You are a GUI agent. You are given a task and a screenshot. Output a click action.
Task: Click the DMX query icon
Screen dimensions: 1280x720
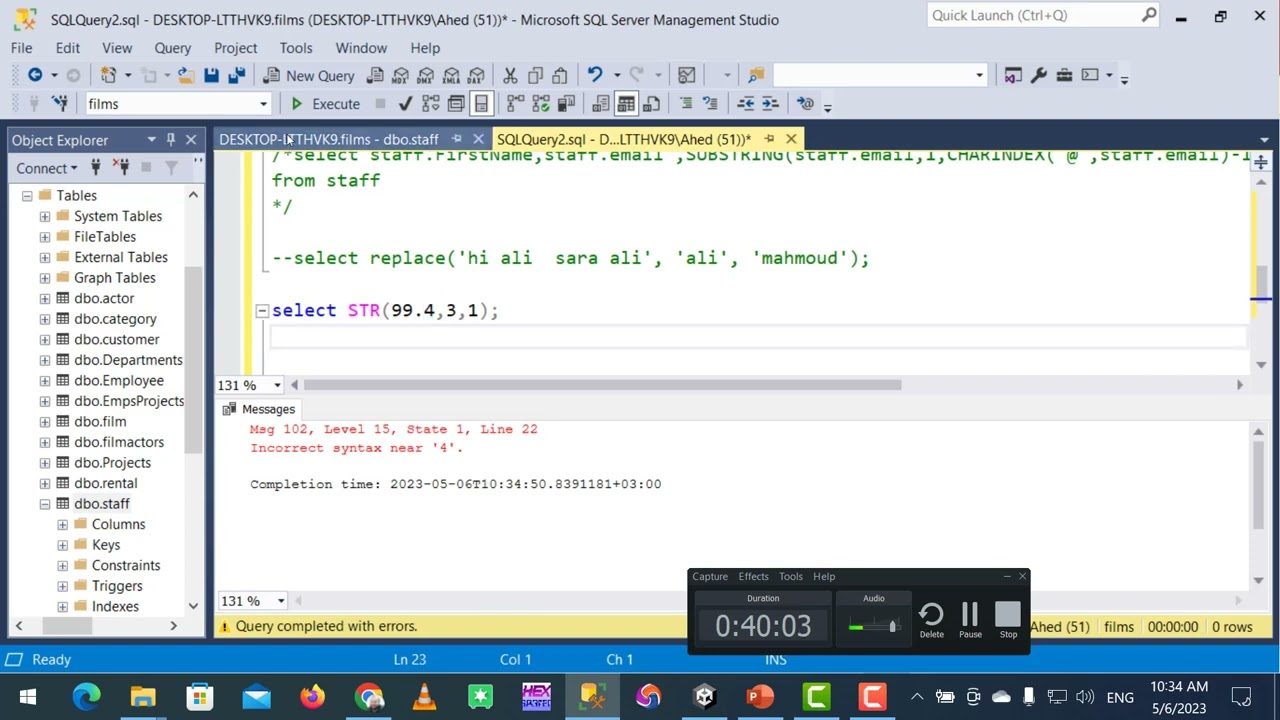point(426,76)
